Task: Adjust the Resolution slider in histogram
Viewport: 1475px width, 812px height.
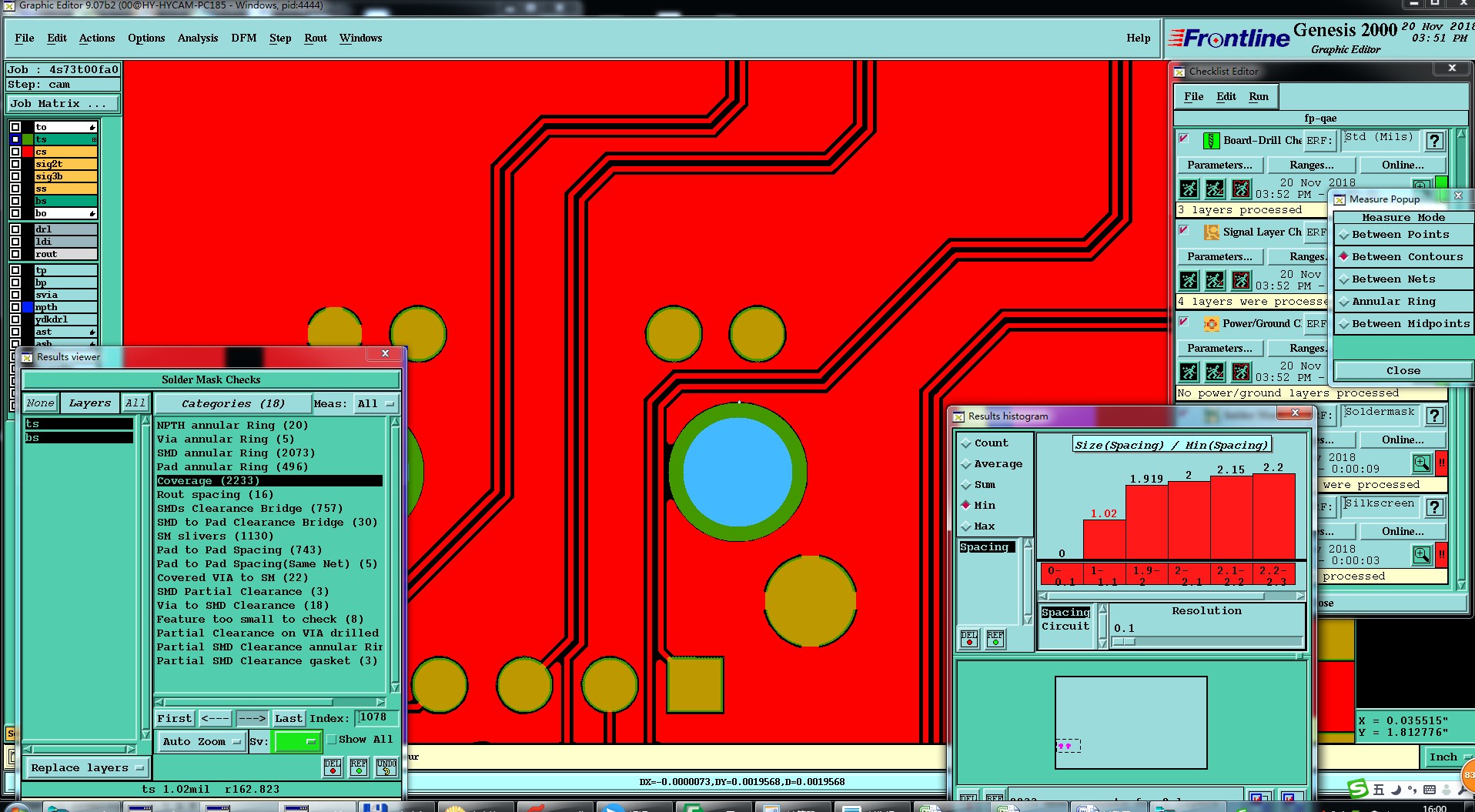Action: tap(1123, 641)
